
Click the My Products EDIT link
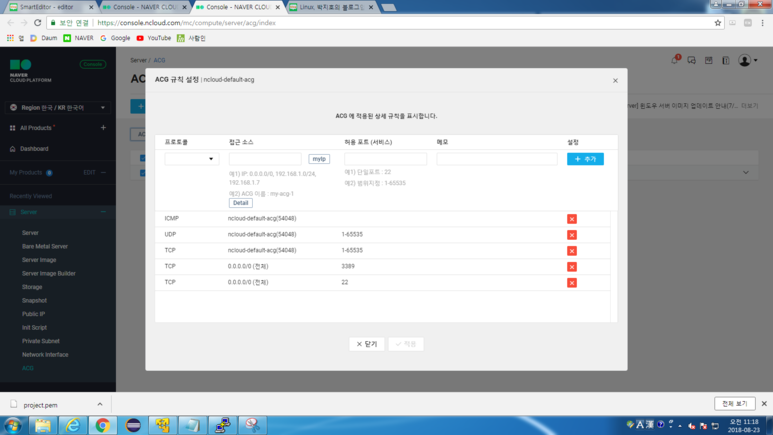click(89, 173)
